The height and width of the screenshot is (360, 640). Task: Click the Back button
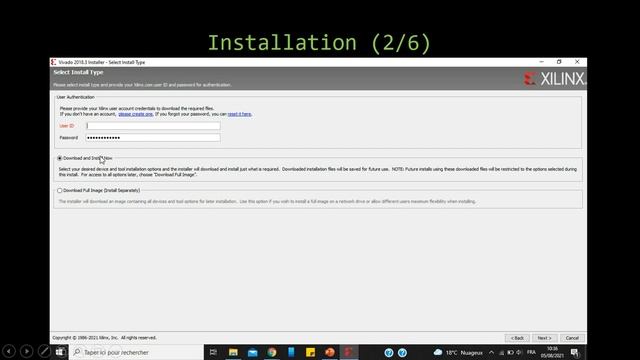tap(517, 338)
